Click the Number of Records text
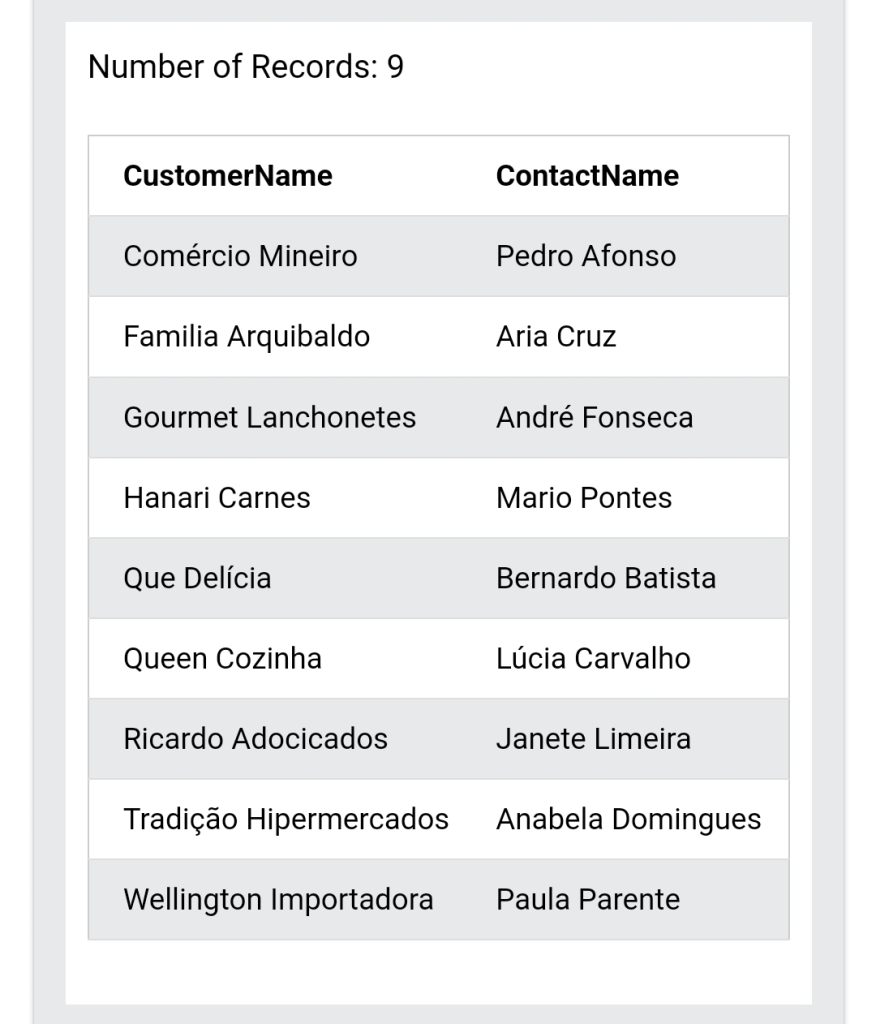Screen dimensions: 876x1024 pyautogui.click(x=246, y=67)
